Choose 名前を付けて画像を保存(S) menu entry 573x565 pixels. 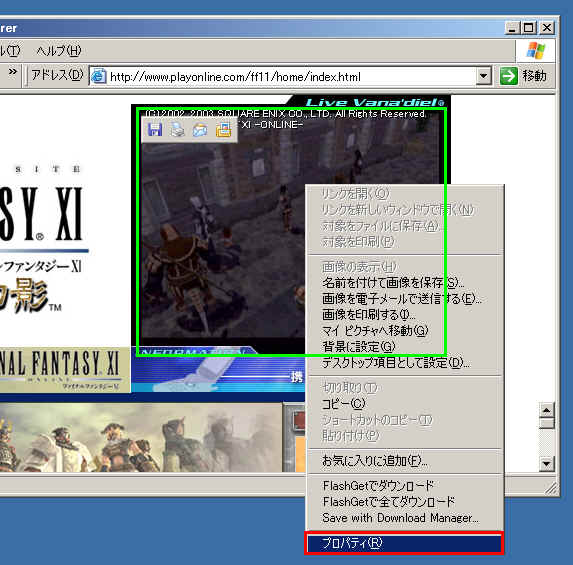404,282
